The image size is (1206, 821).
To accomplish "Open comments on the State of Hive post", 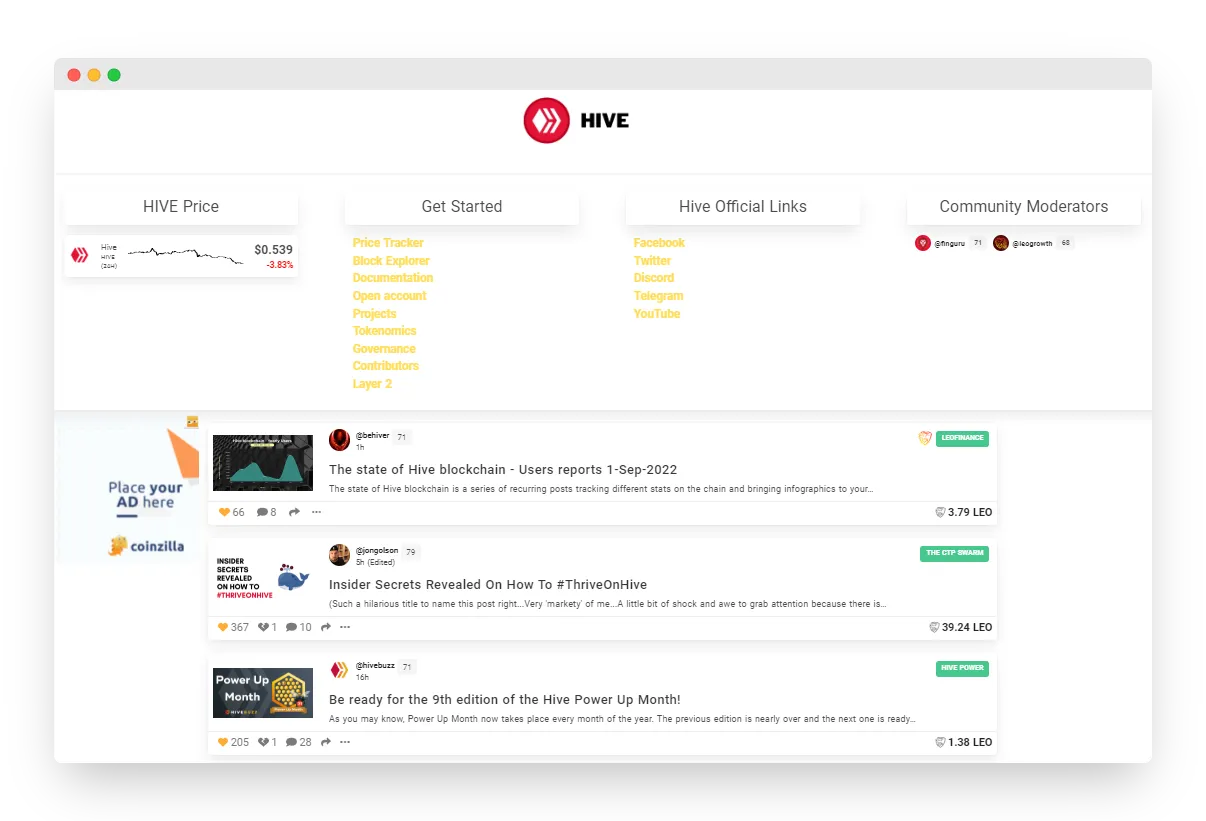I will pyautogui.click(x=262, y=512).
